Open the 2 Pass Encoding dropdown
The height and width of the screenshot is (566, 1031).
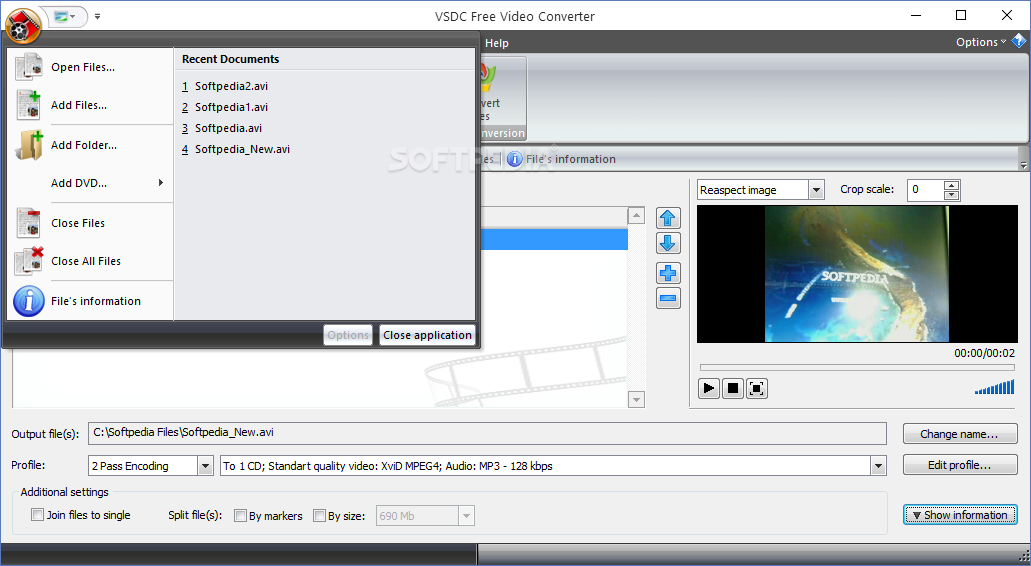coord(205,466)
